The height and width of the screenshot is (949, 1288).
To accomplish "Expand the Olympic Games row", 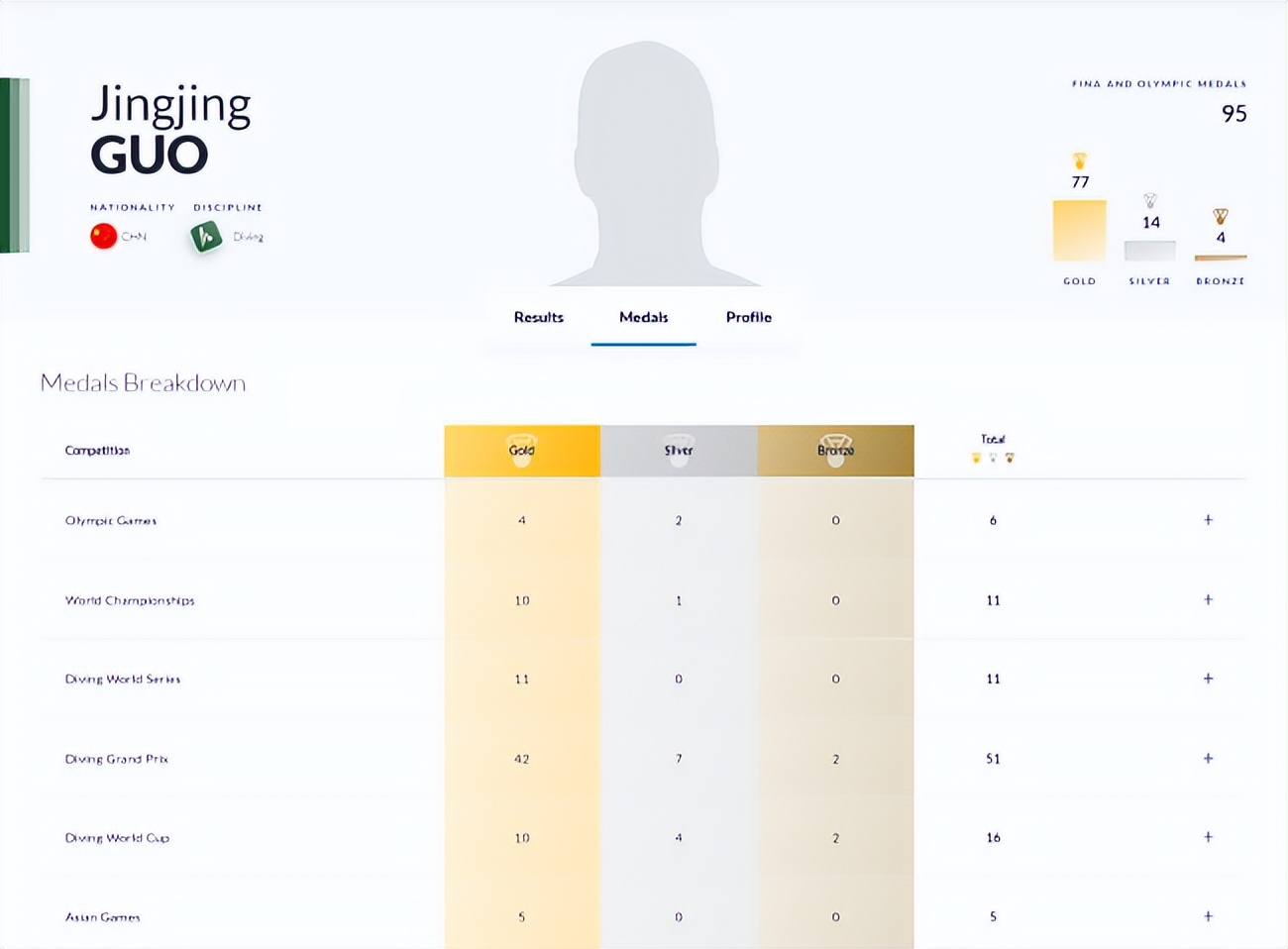I will tap(1208, 520).
